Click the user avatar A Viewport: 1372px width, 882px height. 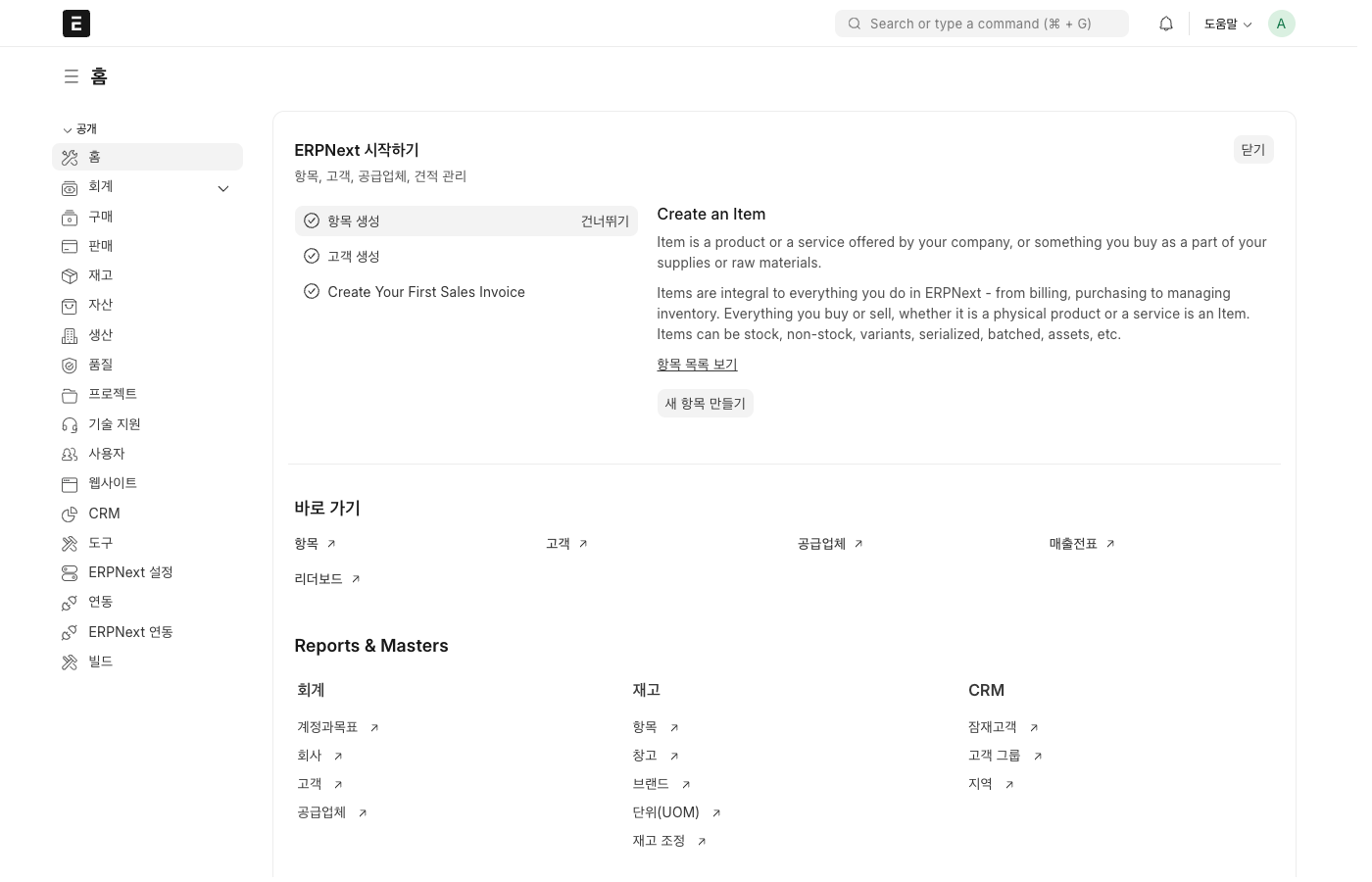coord(1281,24)
